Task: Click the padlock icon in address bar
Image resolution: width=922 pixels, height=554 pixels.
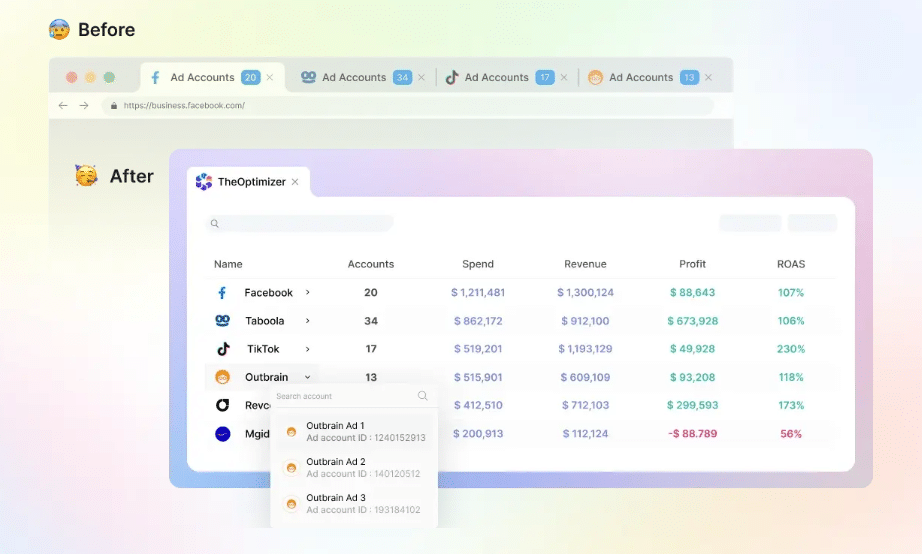Action: click(113, 106)
